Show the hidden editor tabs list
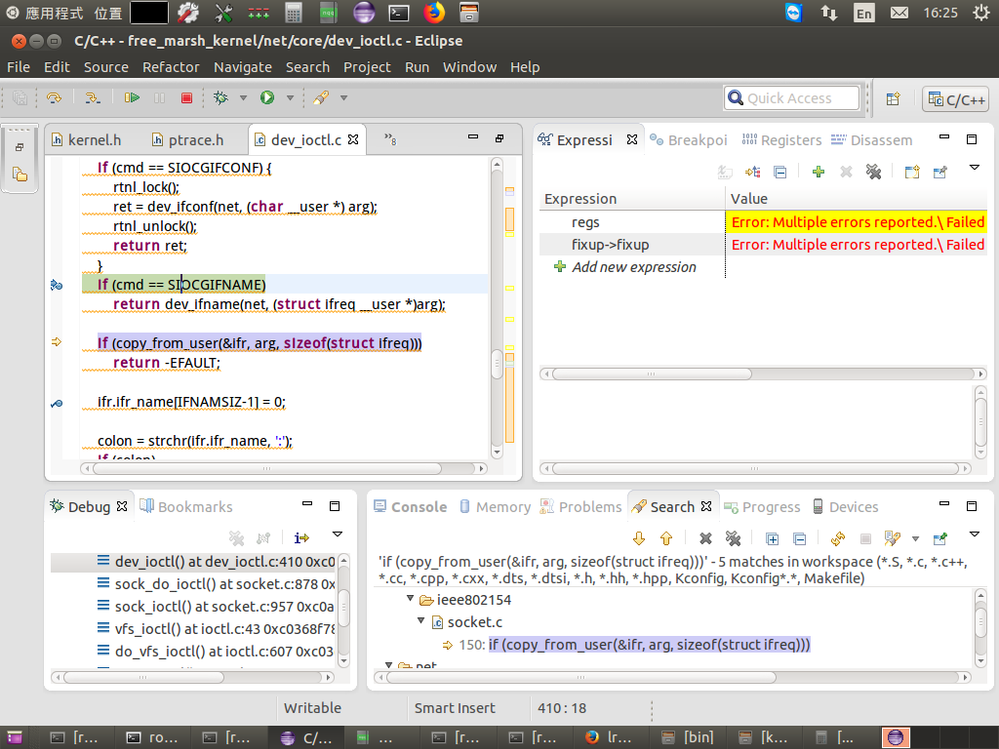Screen dimensions: 999x749 point(390,139)
